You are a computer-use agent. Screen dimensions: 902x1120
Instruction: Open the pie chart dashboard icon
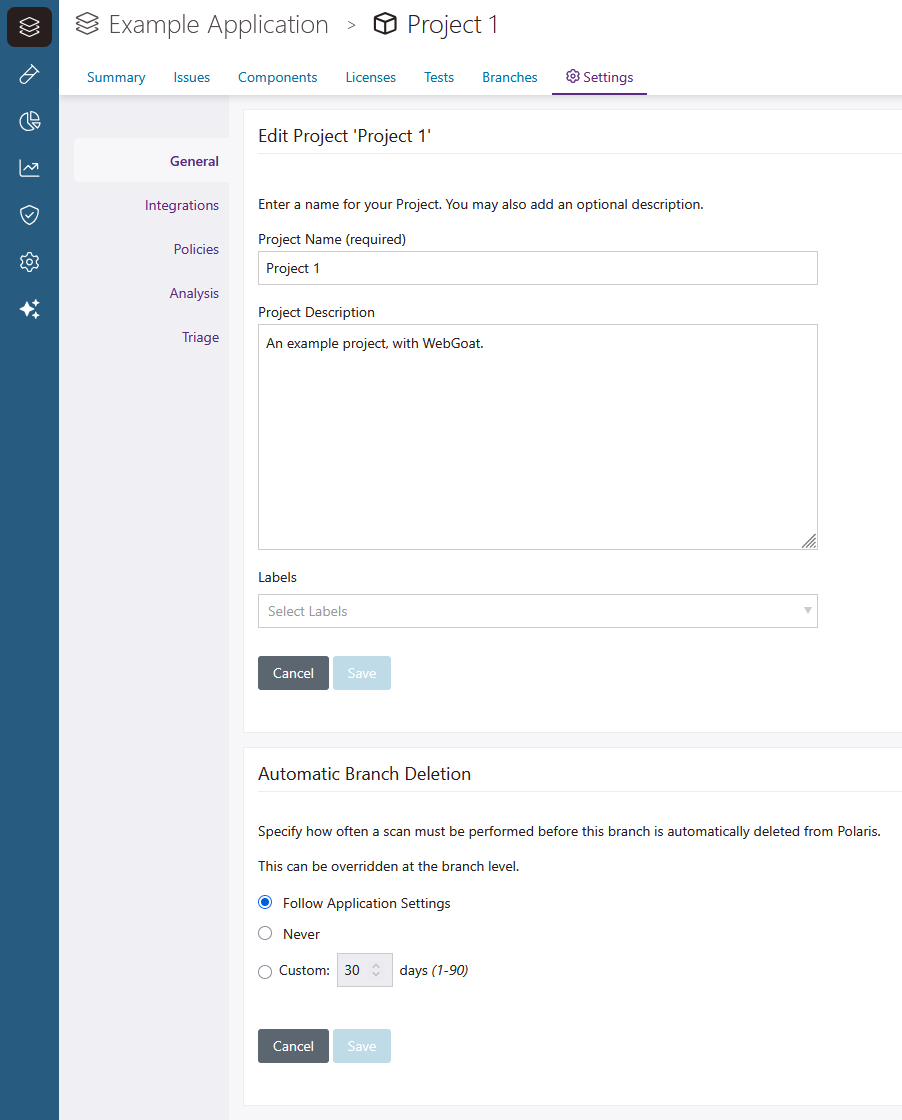pyautogui.click(x=29, y=122)
